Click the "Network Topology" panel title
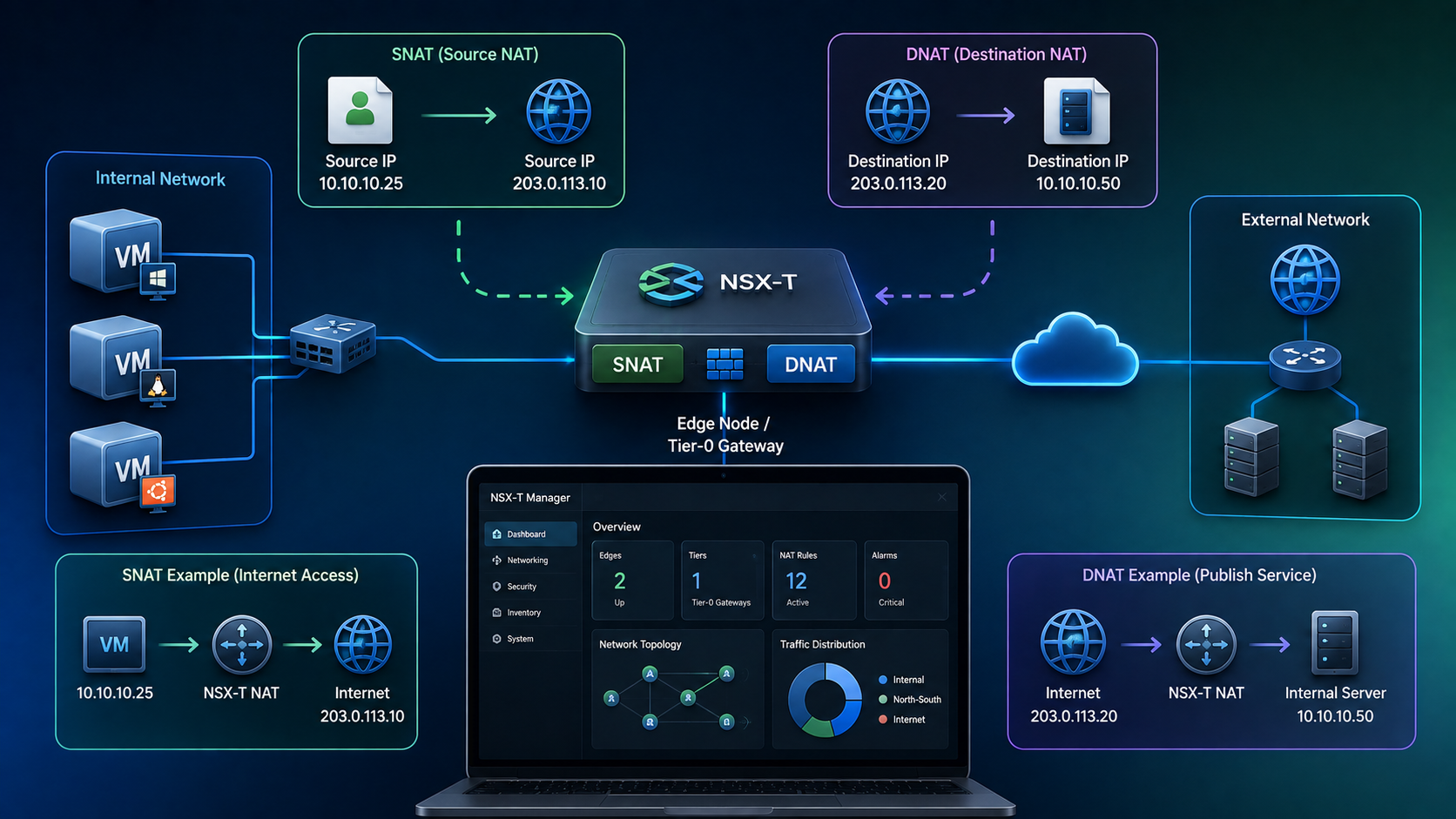The width and height of the screenshot is (1456, 819). [x=640, y=645]
